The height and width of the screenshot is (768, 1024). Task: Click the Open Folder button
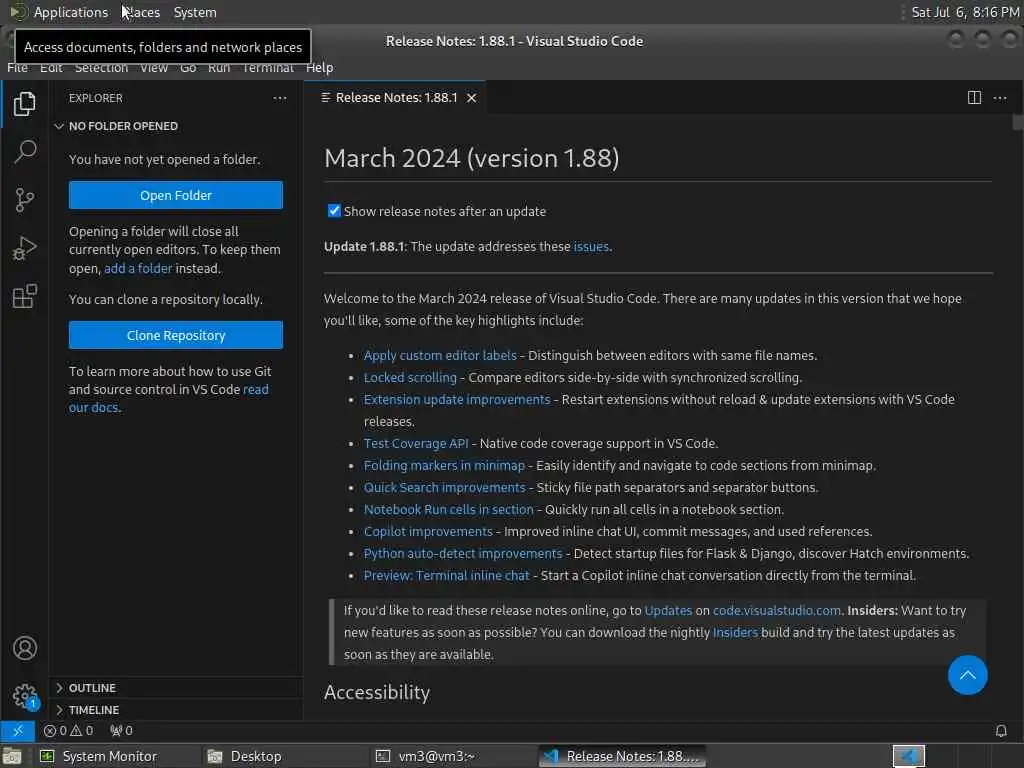click(176, 195)
